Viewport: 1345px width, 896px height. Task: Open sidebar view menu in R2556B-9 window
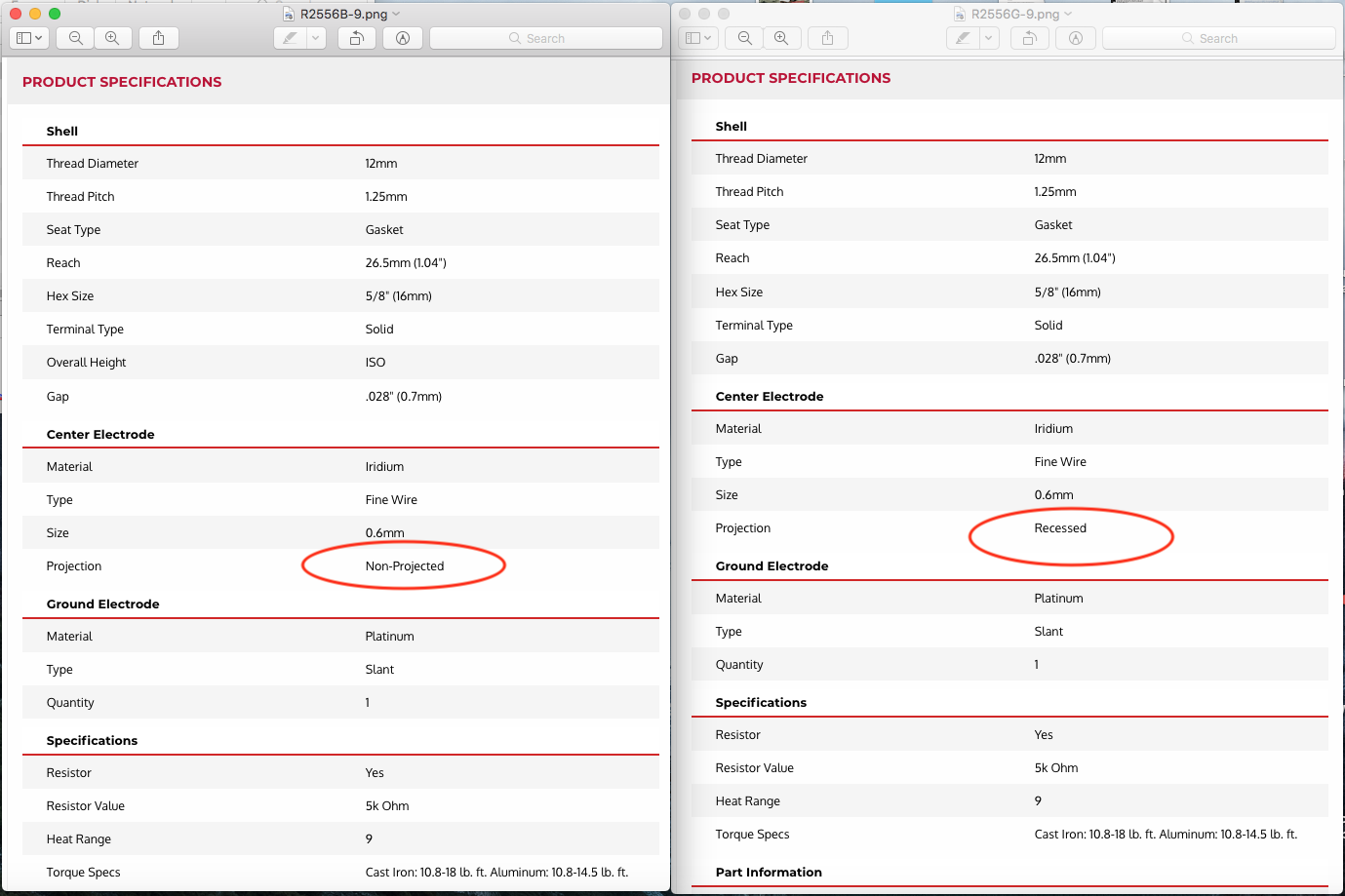[x=28, y=38]
